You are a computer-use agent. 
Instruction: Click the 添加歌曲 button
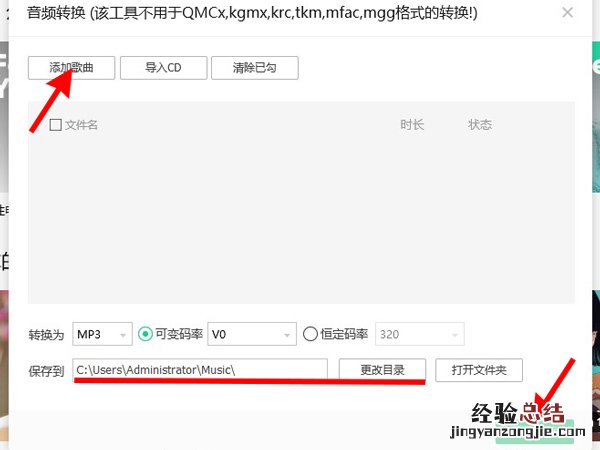pyautogui.click(x=72, y=68)
